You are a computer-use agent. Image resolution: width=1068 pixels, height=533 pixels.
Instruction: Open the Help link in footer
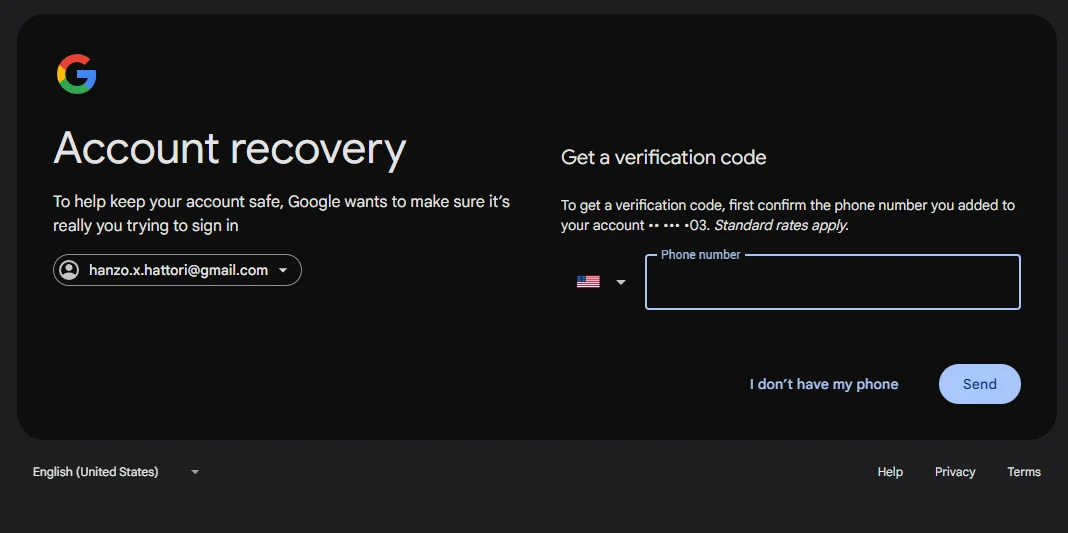tap(890, 472)
